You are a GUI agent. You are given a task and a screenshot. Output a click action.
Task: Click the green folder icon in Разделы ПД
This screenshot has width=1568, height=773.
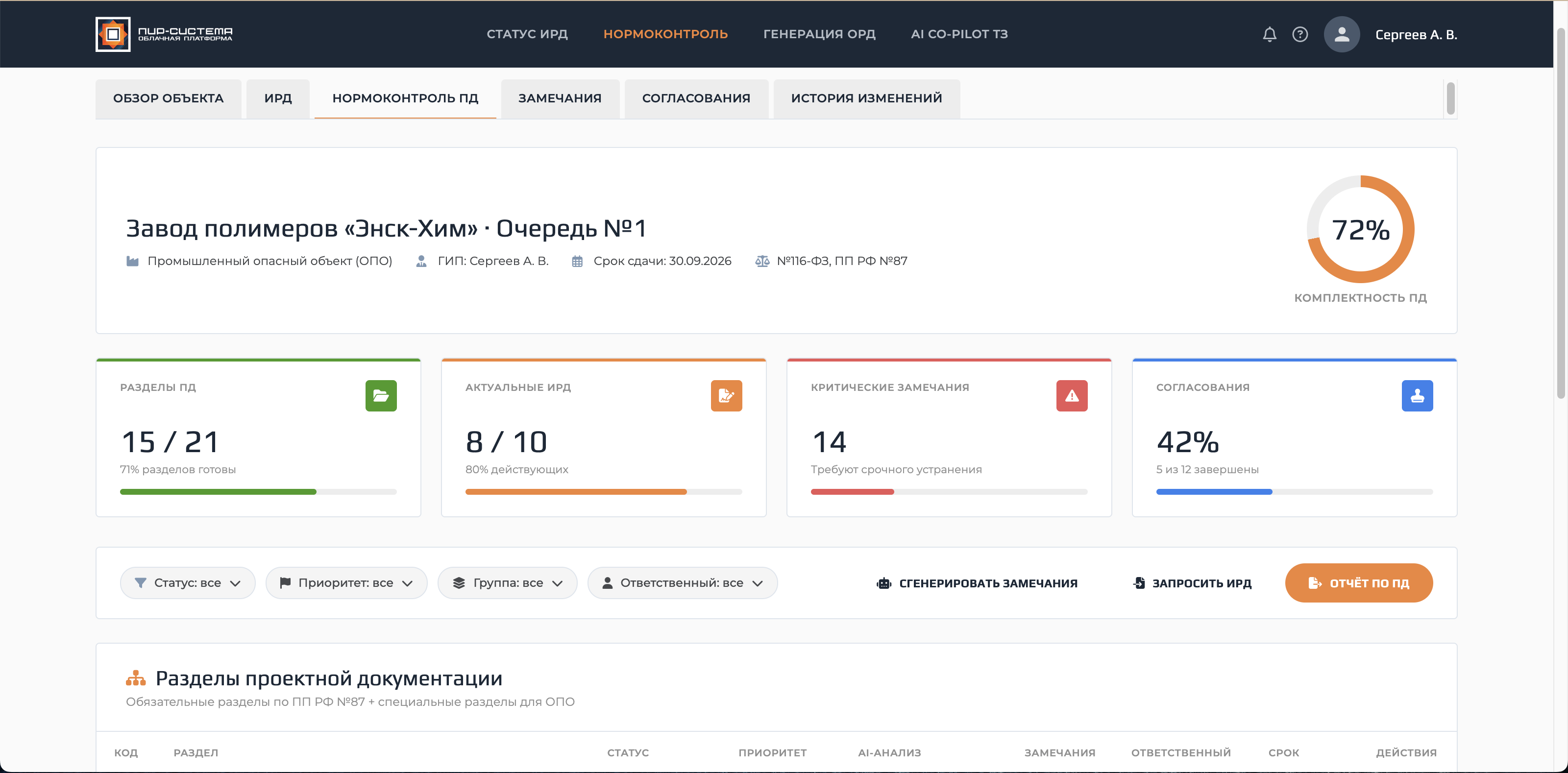pos(381,396)
